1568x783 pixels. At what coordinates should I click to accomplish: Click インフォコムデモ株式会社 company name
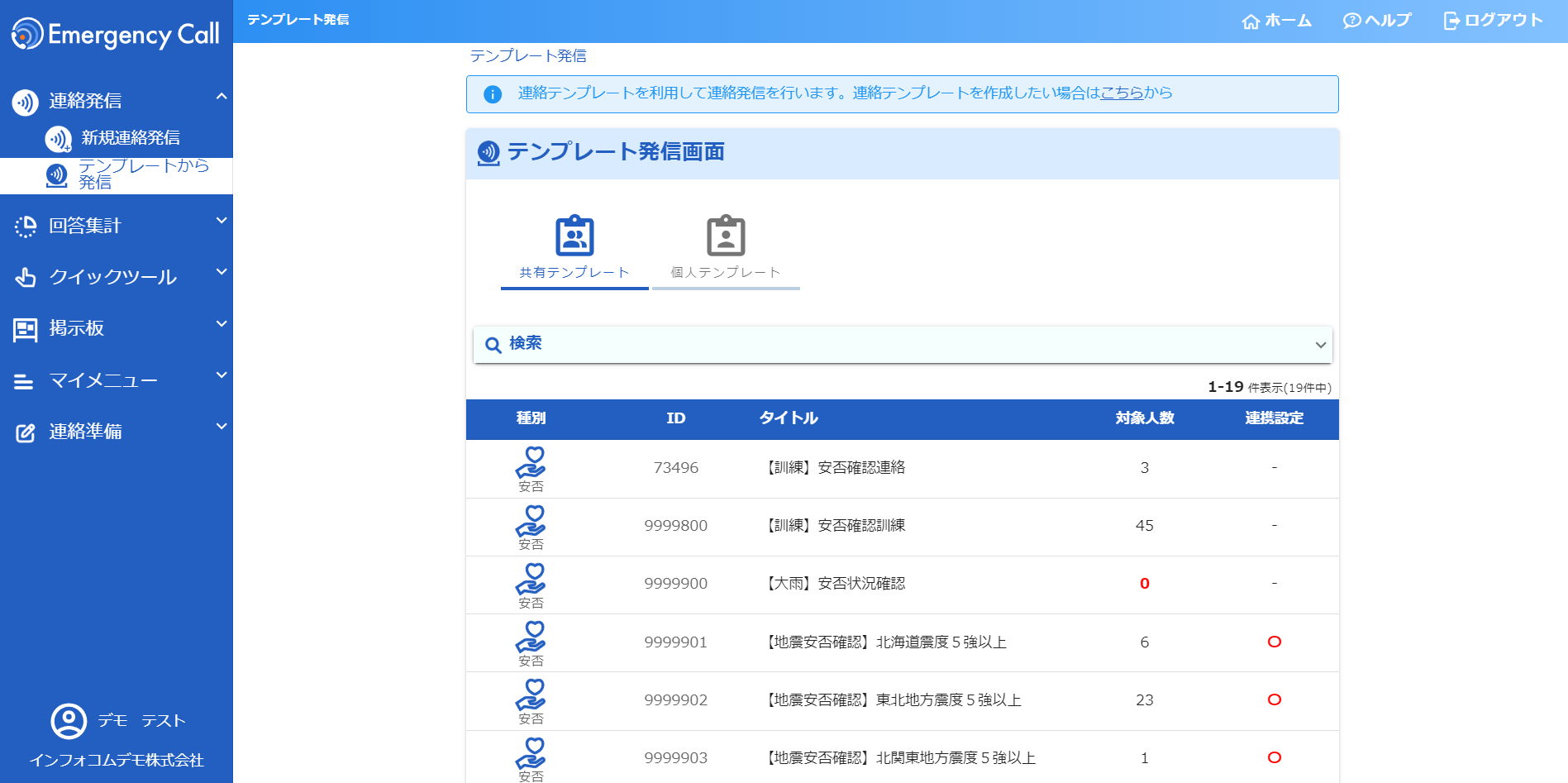coord(117,761)
